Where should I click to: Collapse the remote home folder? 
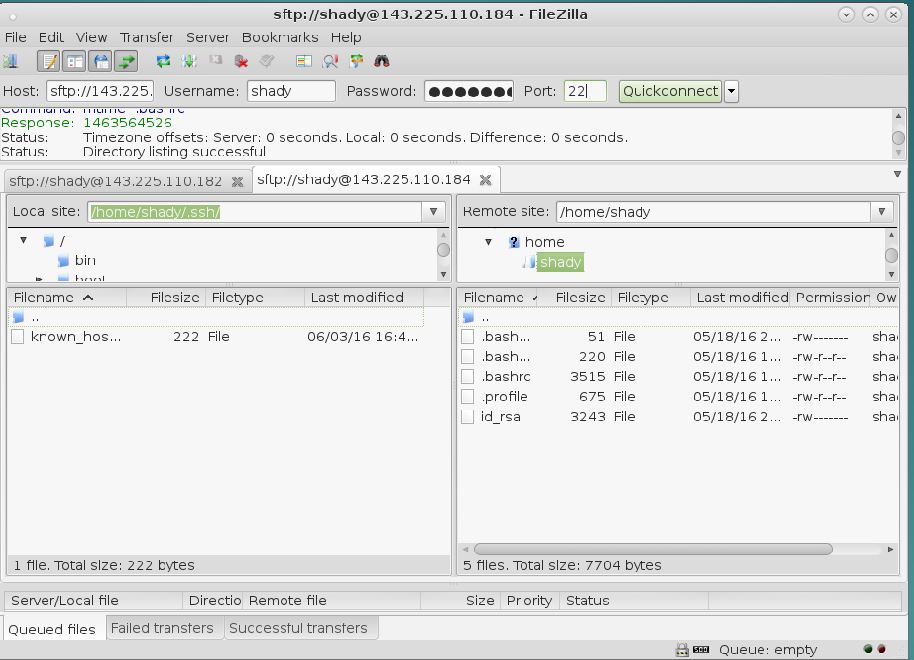coord(488,242)
